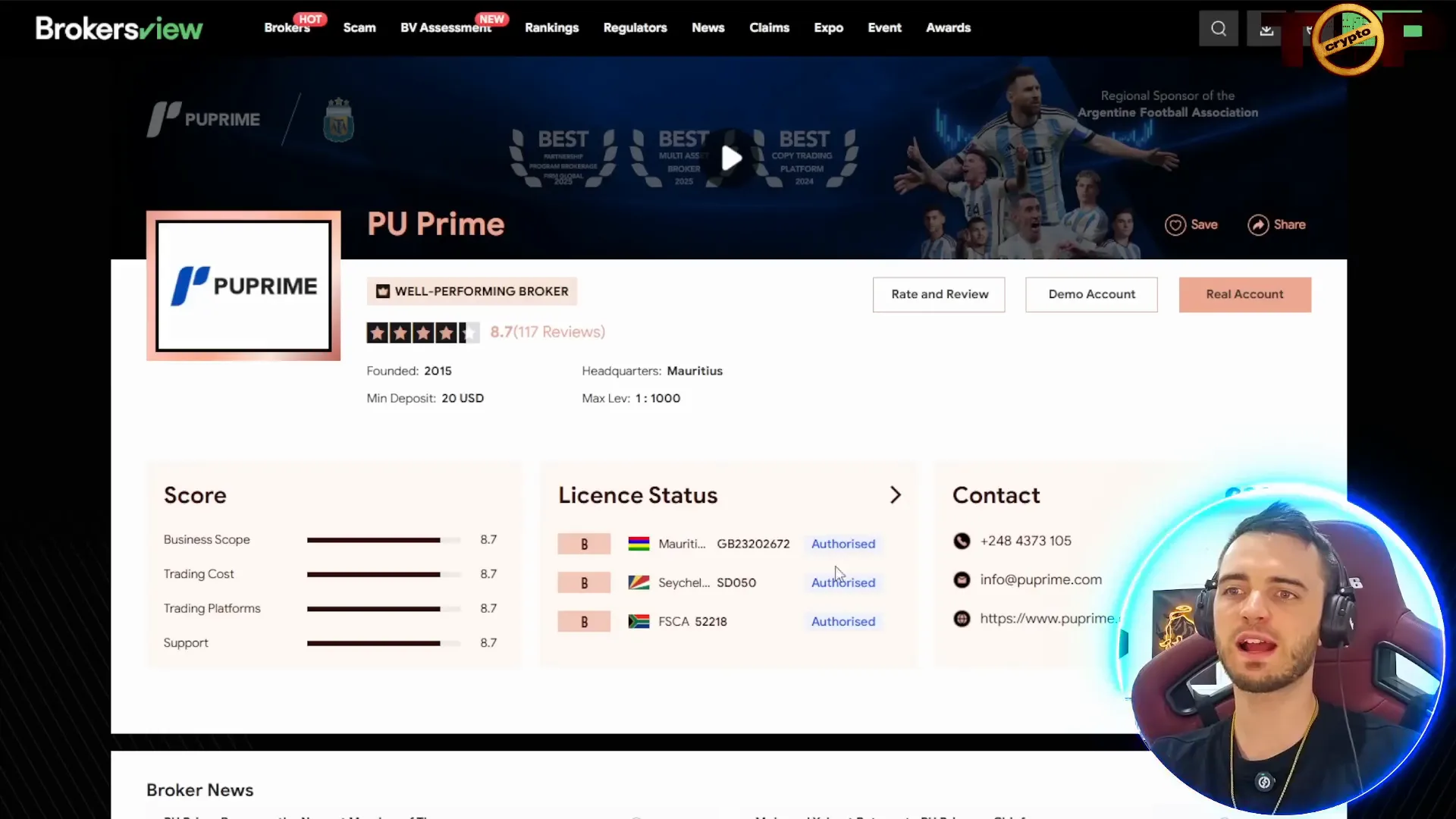Click the Founded 2015 text
The height and width of the screenshot is (819, 1456).
(409, 371)
